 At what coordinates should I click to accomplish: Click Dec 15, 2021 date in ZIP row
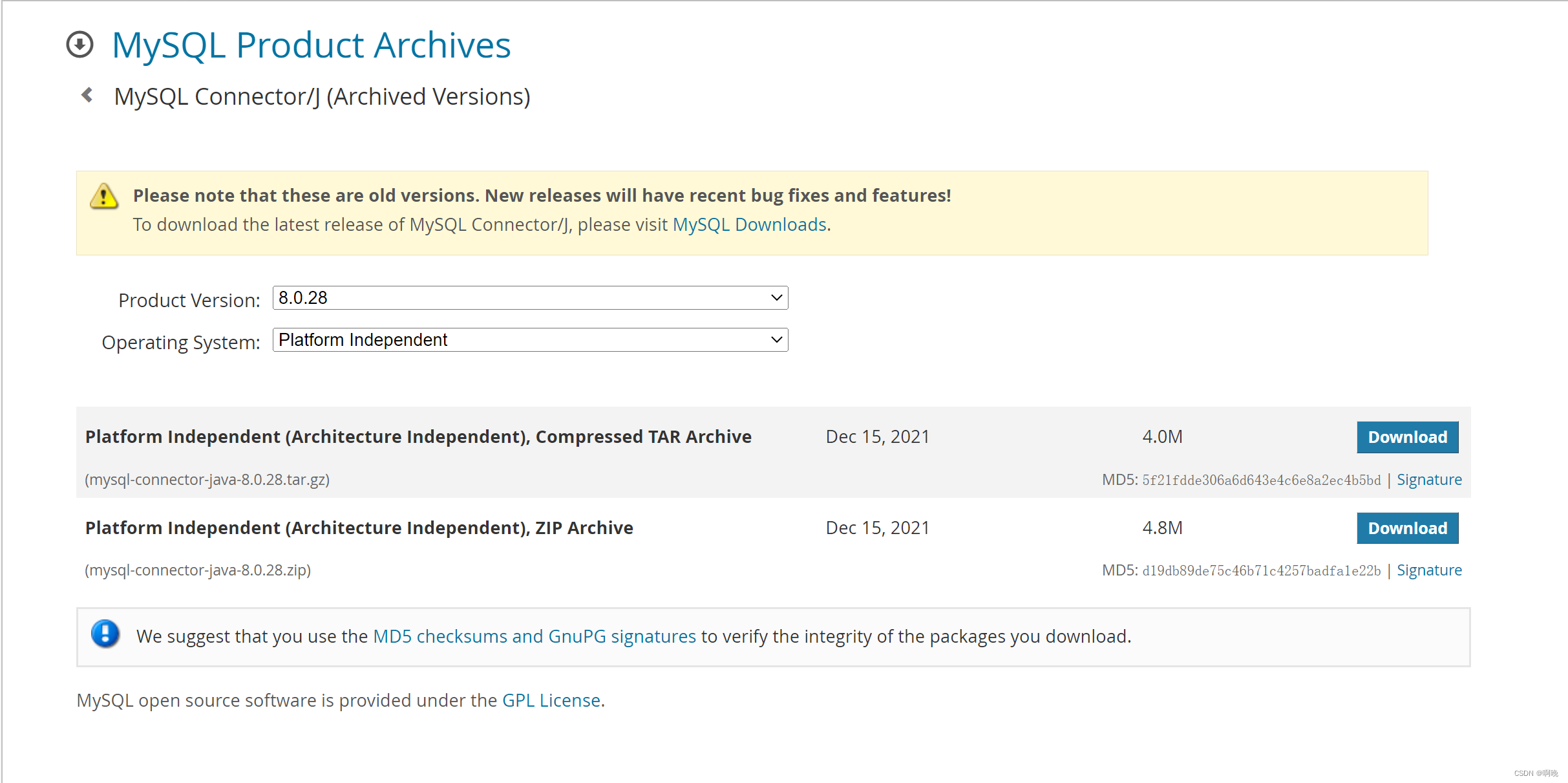coord(877,528)
